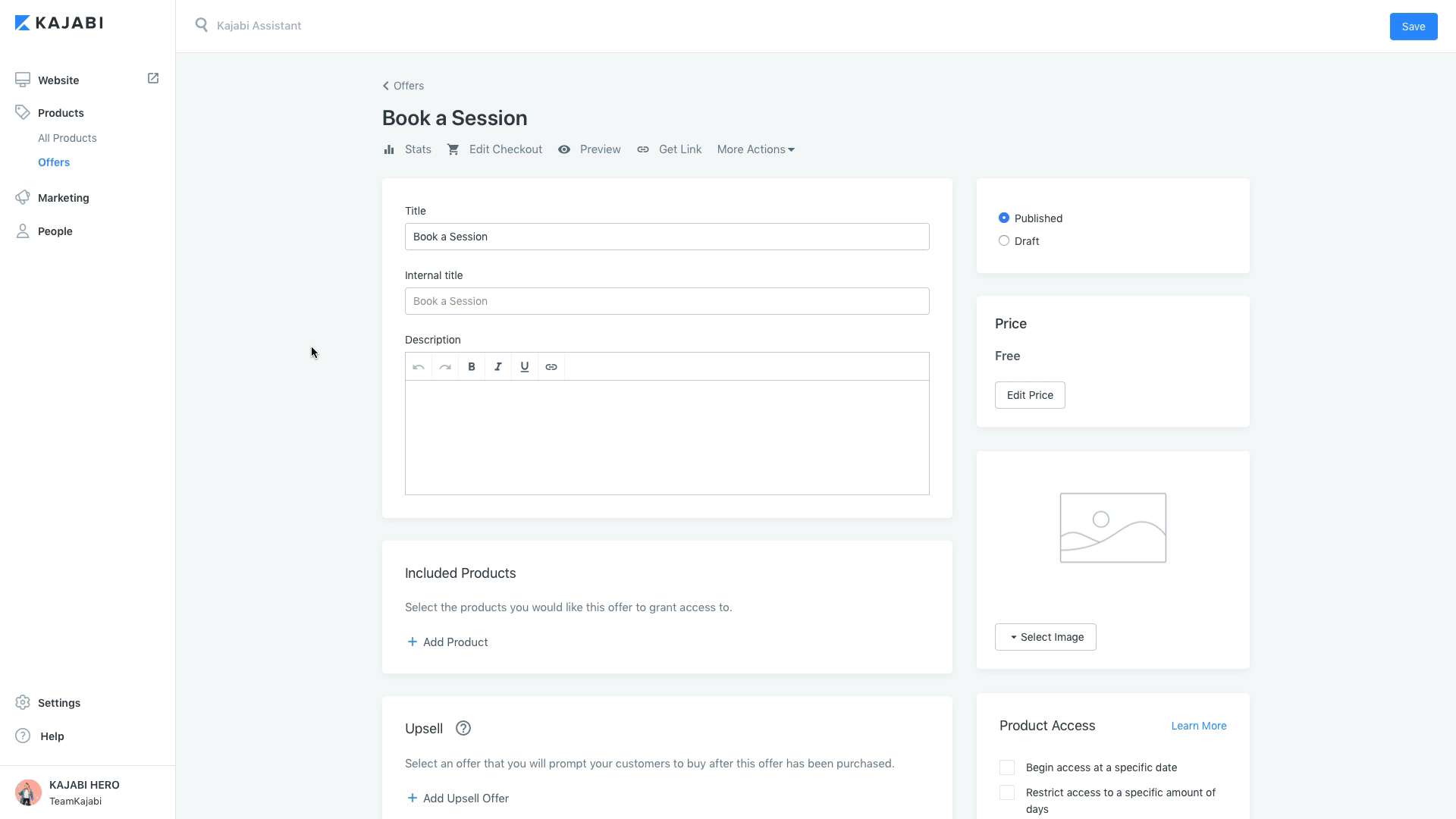Open the Learn More link
This screenshot has width=1456, height=819.
pyautogui.click(x=1198, y=726)
